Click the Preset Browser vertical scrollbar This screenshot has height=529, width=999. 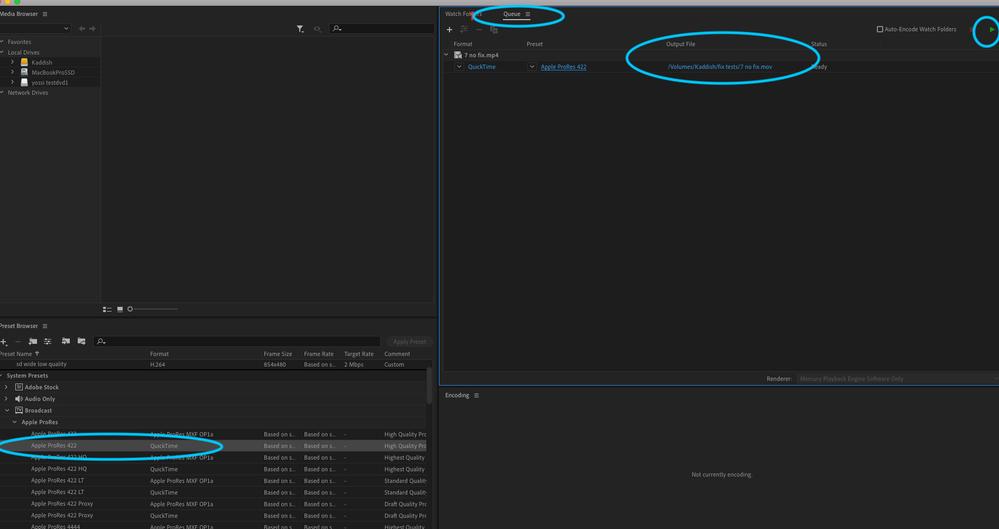429,386
